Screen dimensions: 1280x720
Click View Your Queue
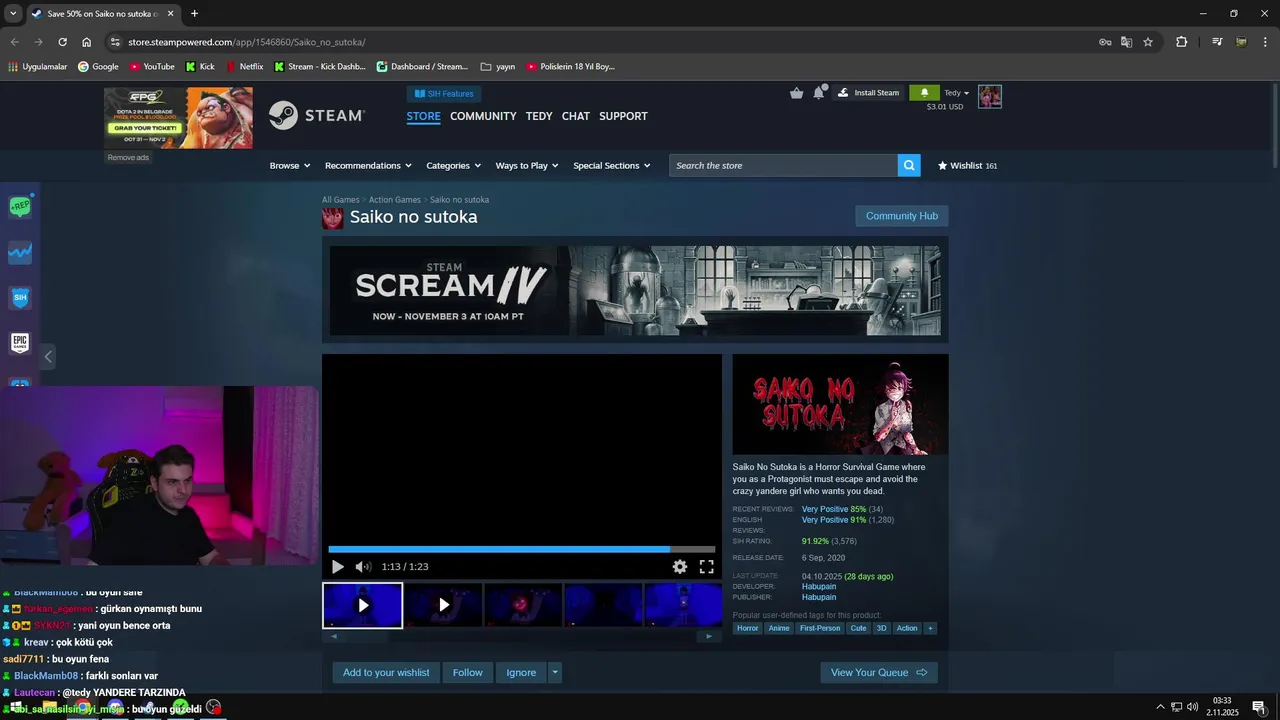click(879, 673)
